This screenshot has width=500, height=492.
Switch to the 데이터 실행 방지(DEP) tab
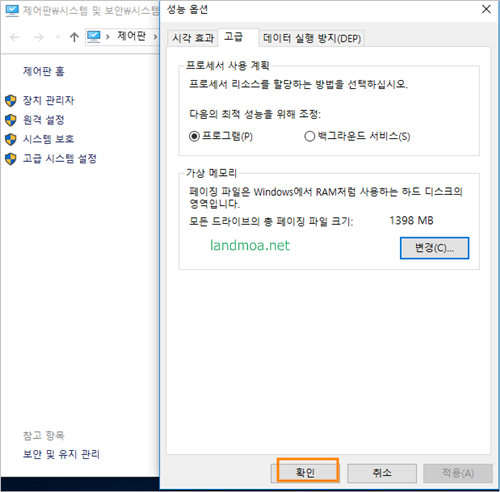(x=312, y=38)
